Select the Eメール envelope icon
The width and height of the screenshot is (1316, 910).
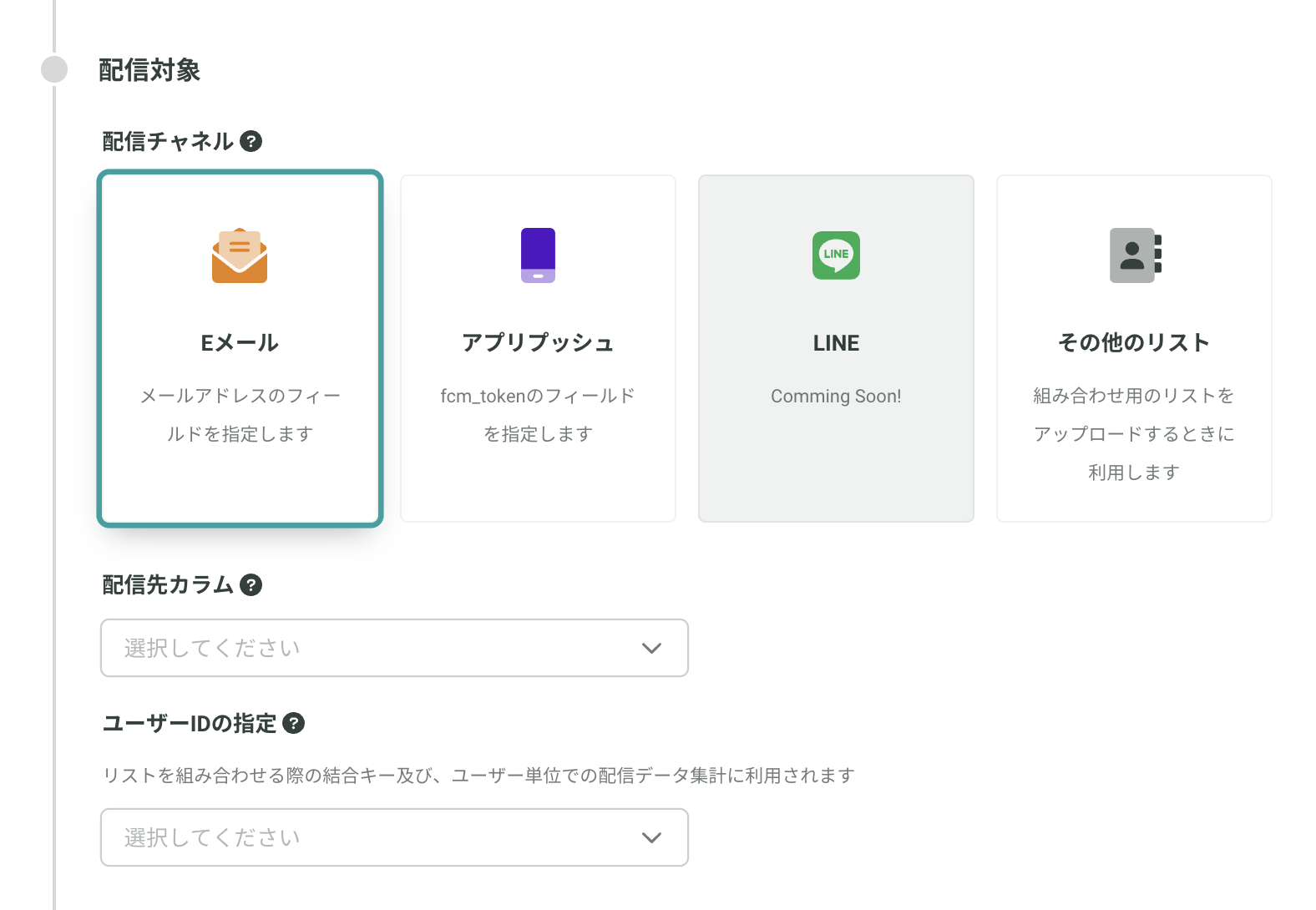240,255
